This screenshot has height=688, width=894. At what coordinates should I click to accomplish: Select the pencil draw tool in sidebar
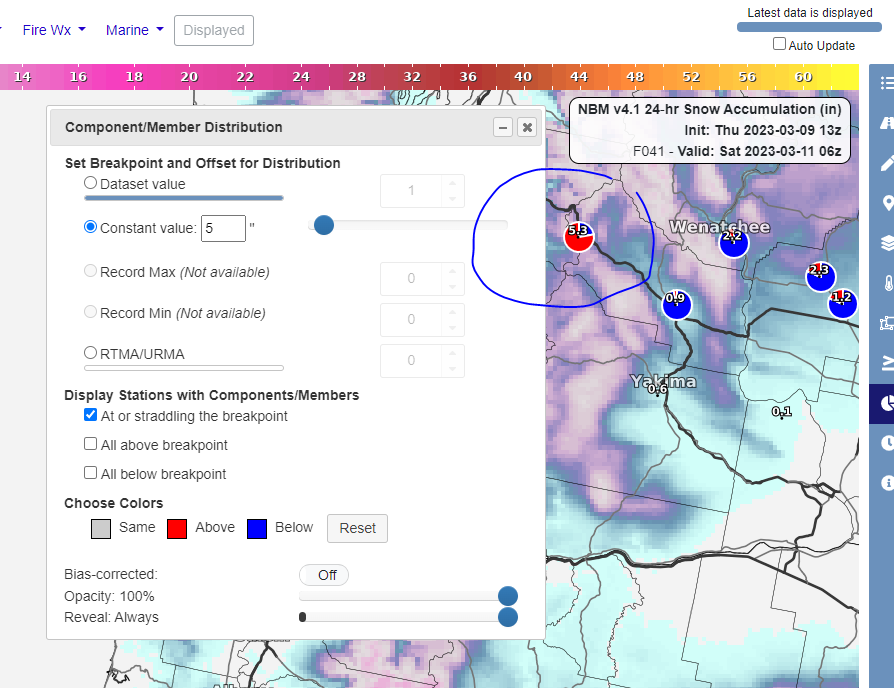click(x=886, y=163)
